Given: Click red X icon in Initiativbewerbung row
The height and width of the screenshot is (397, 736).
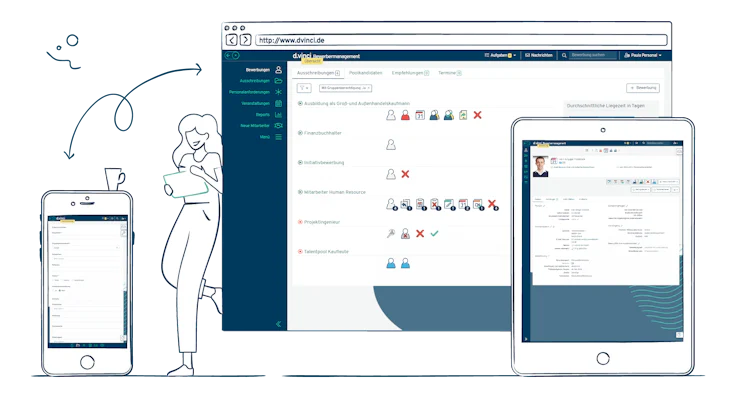Looking at the screenshot, I should (x=406, y=174).
